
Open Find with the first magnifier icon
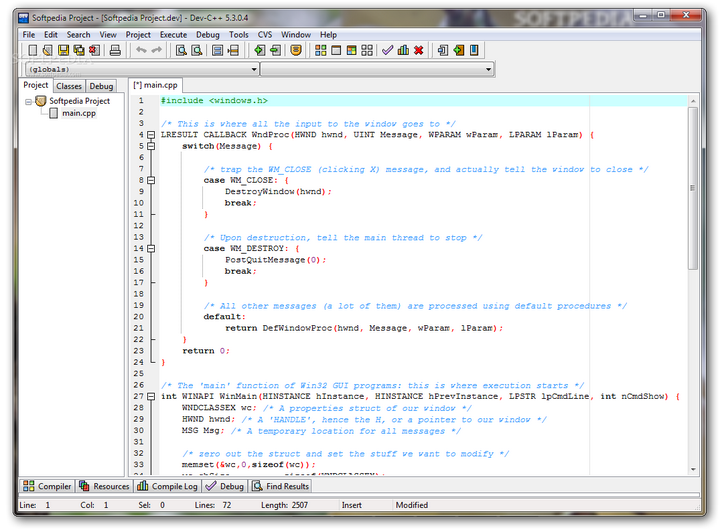pyautogui.click(x=181, y=50)
